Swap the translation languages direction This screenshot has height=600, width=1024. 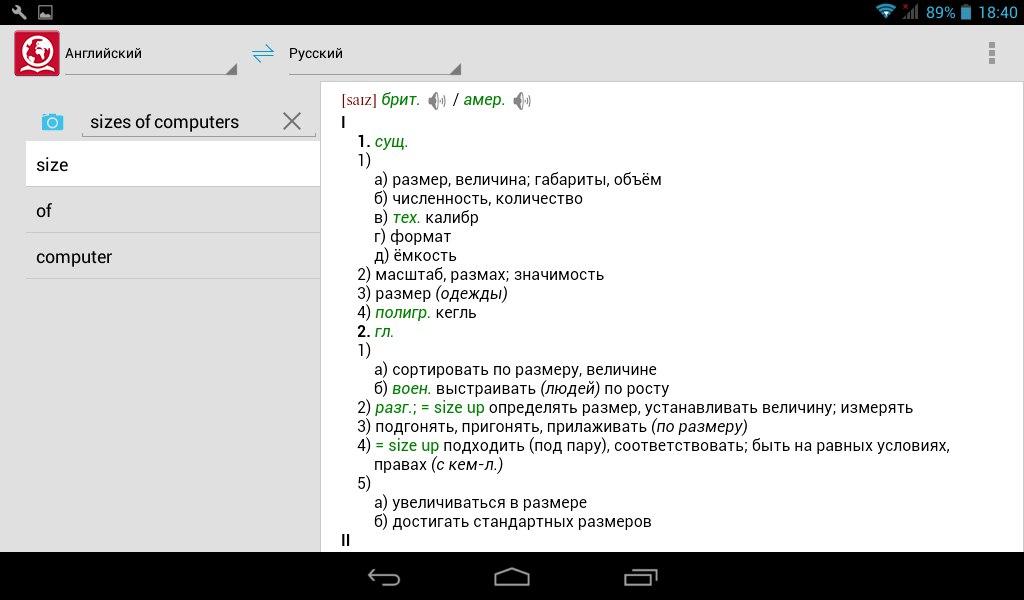(x=263, y=54)
